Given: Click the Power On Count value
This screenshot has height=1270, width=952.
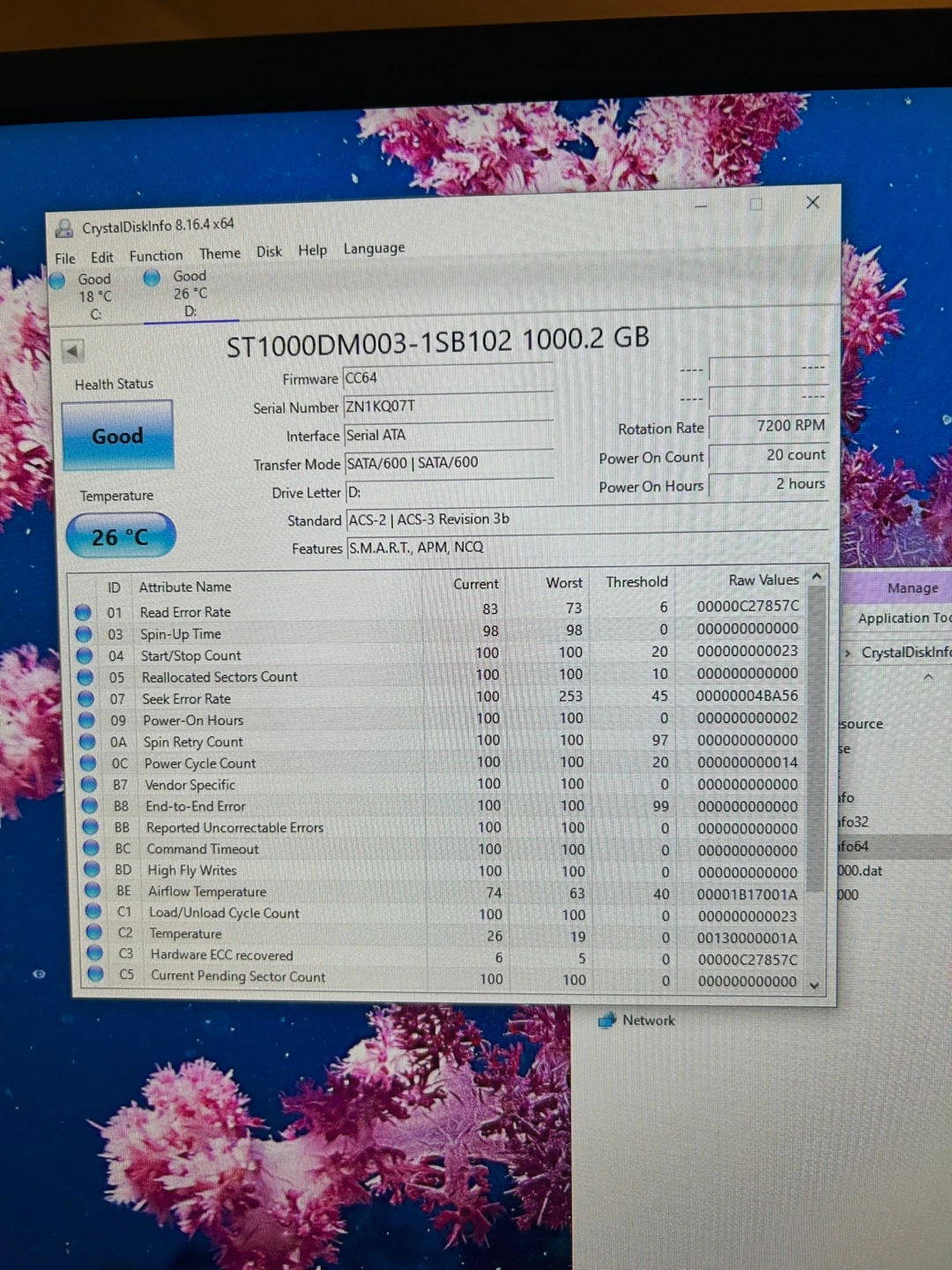Looking at the screenshot, I should coord(769,454).
